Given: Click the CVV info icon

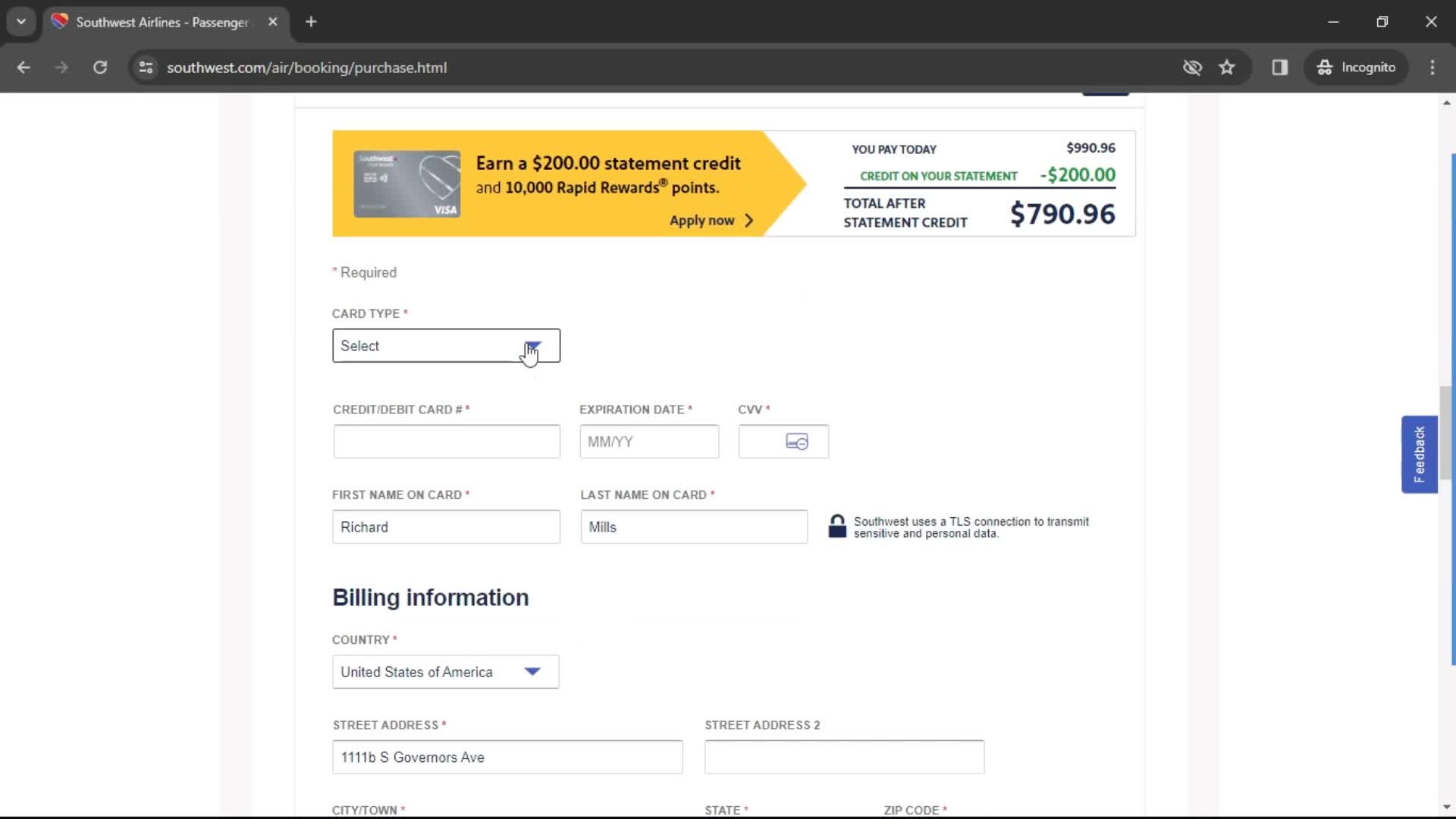Looking at the screenshot, I should click(797, 441).
